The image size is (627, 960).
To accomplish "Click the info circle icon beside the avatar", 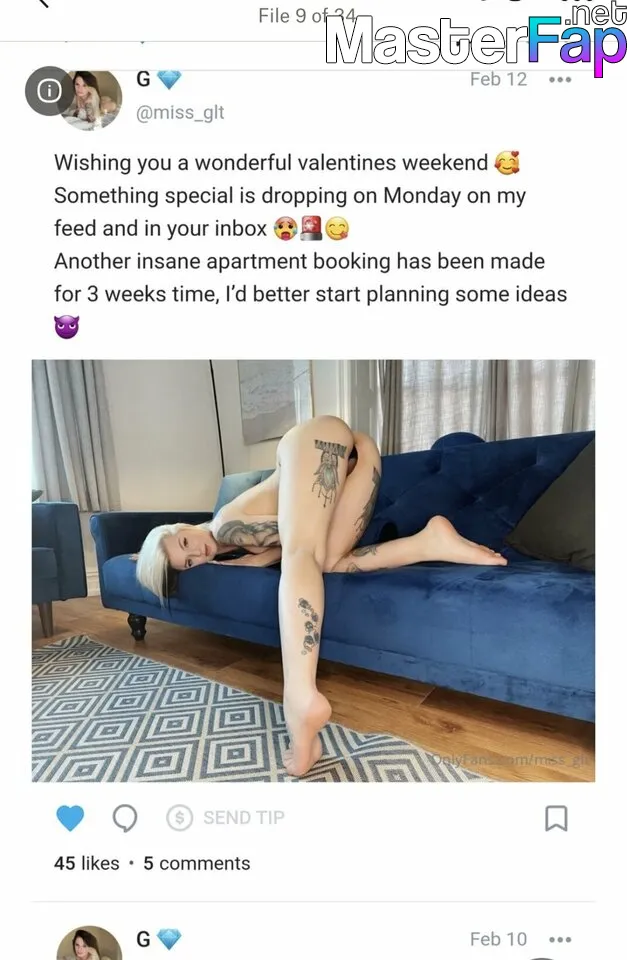I will tap(49, 91).
